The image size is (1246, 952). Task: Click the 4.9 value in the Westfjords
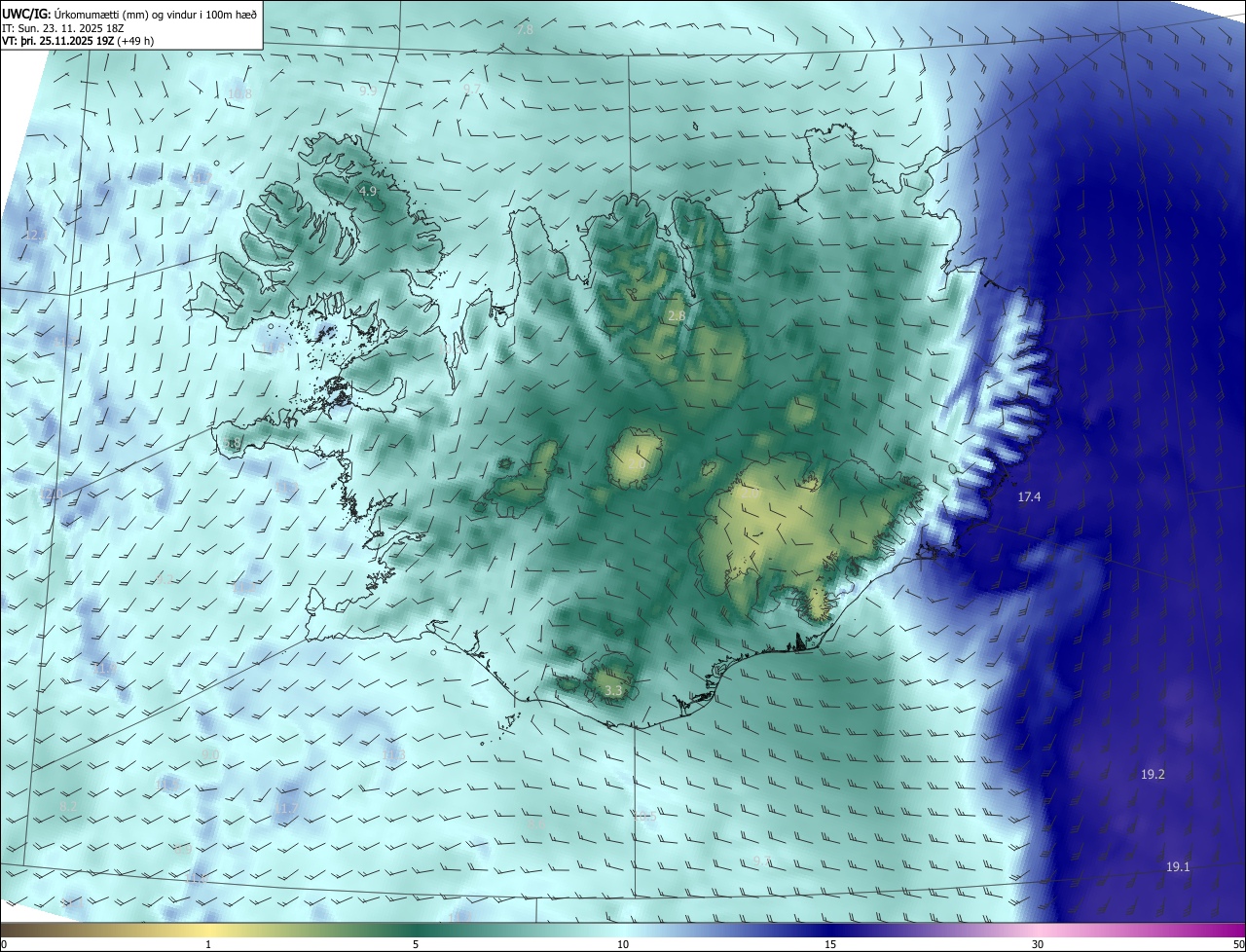367,192
